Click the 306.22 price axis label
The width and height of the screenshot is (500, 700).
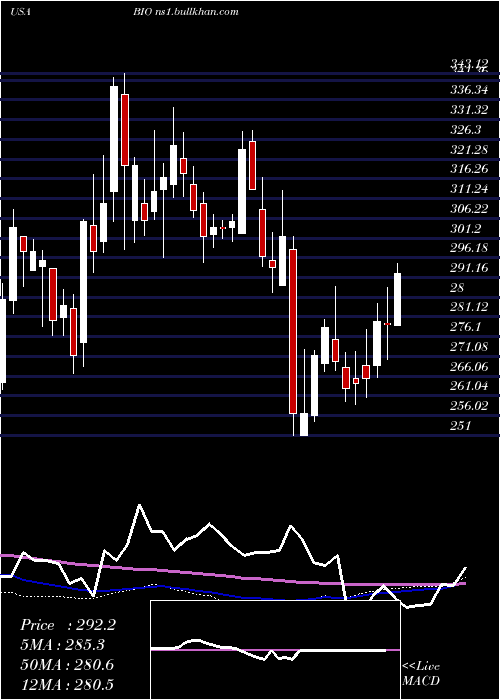pyautogui.click(x=469, y=209)
